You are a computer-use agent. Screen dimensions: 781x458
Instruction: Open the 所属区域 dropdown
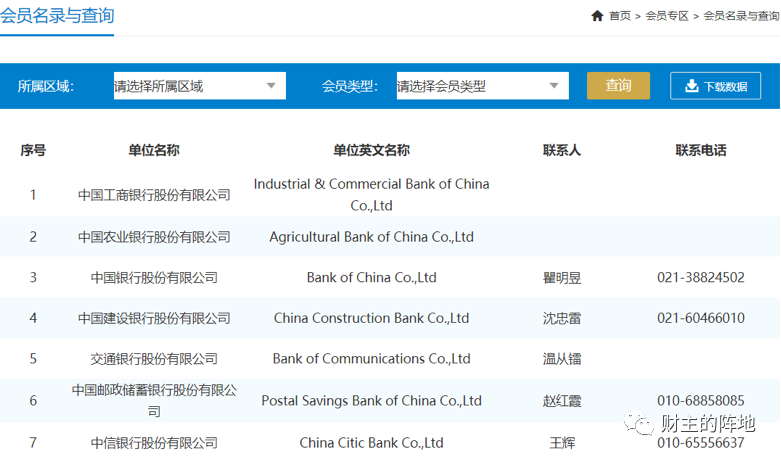point(200,86)
